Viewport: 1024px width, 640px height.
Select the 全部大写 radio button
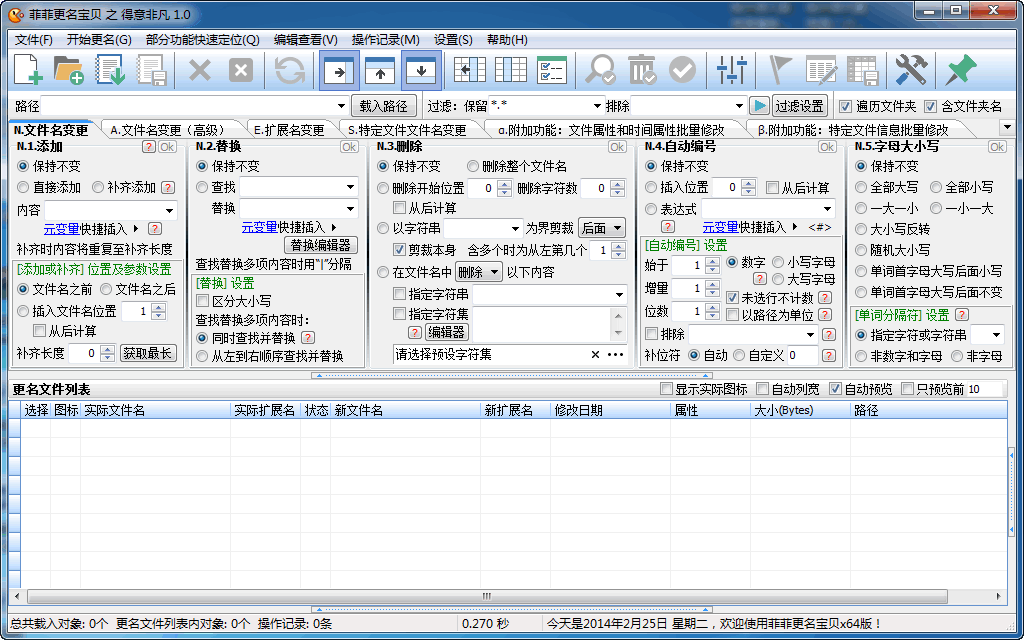[863, 187]
